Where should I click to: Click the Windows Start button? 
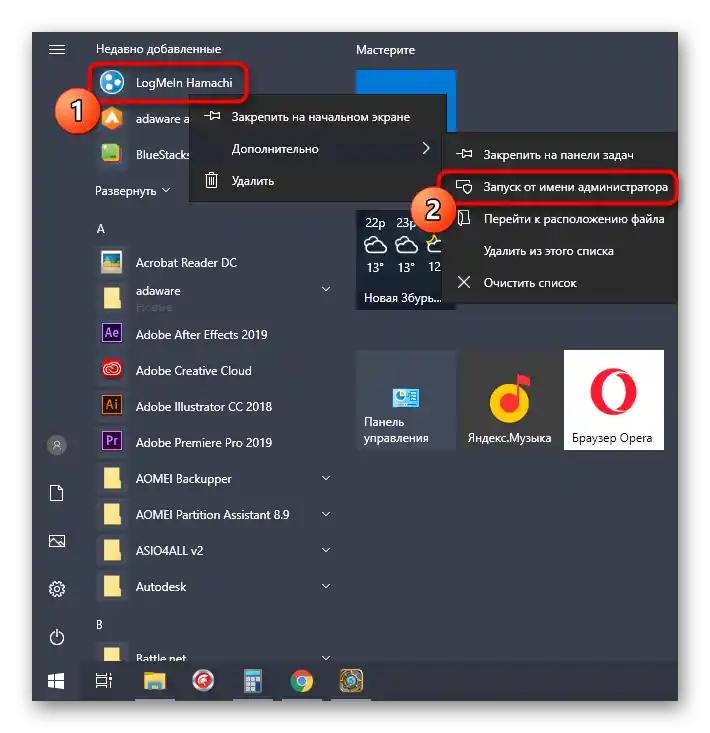pyautogui.click(x=56, y=681)
